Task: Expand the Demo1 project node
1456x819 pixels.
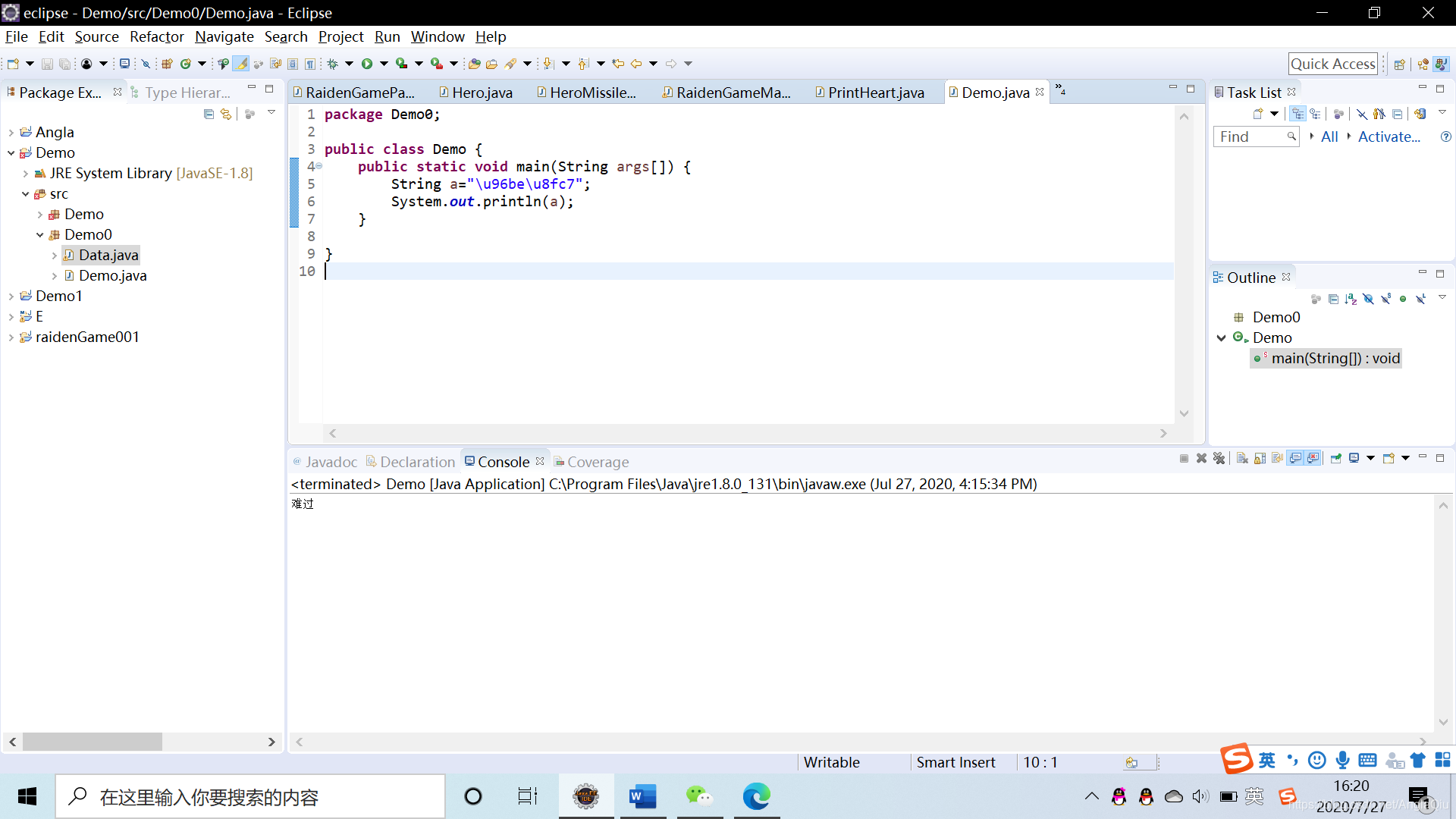Action: [x=11, y=297]
